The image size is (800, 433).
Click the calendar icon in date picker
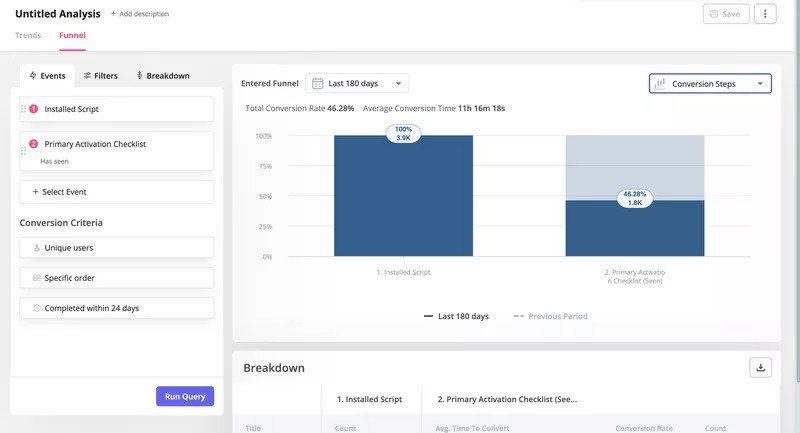[316, 84]
